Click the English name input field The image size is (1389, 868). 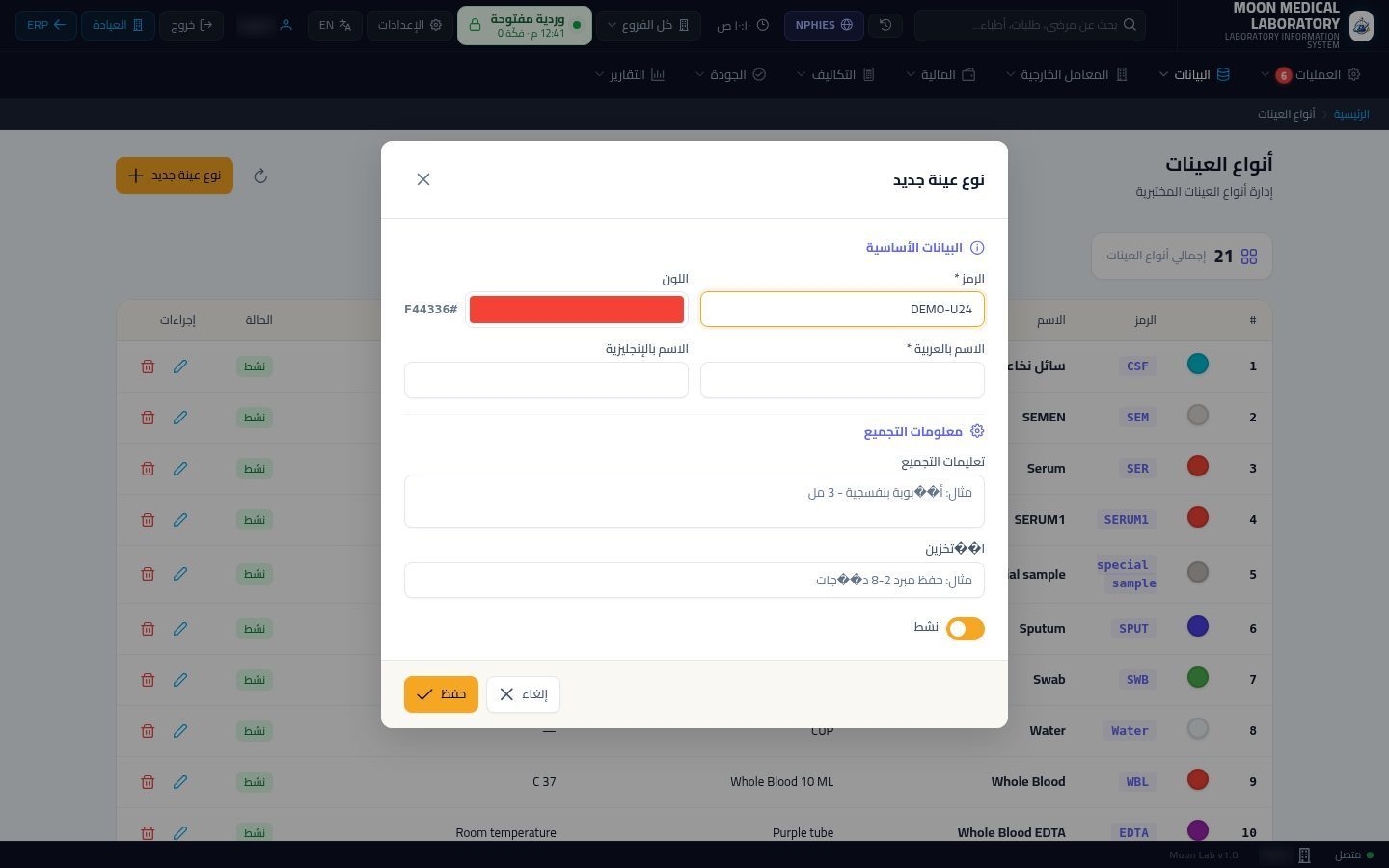pos(546,380)
